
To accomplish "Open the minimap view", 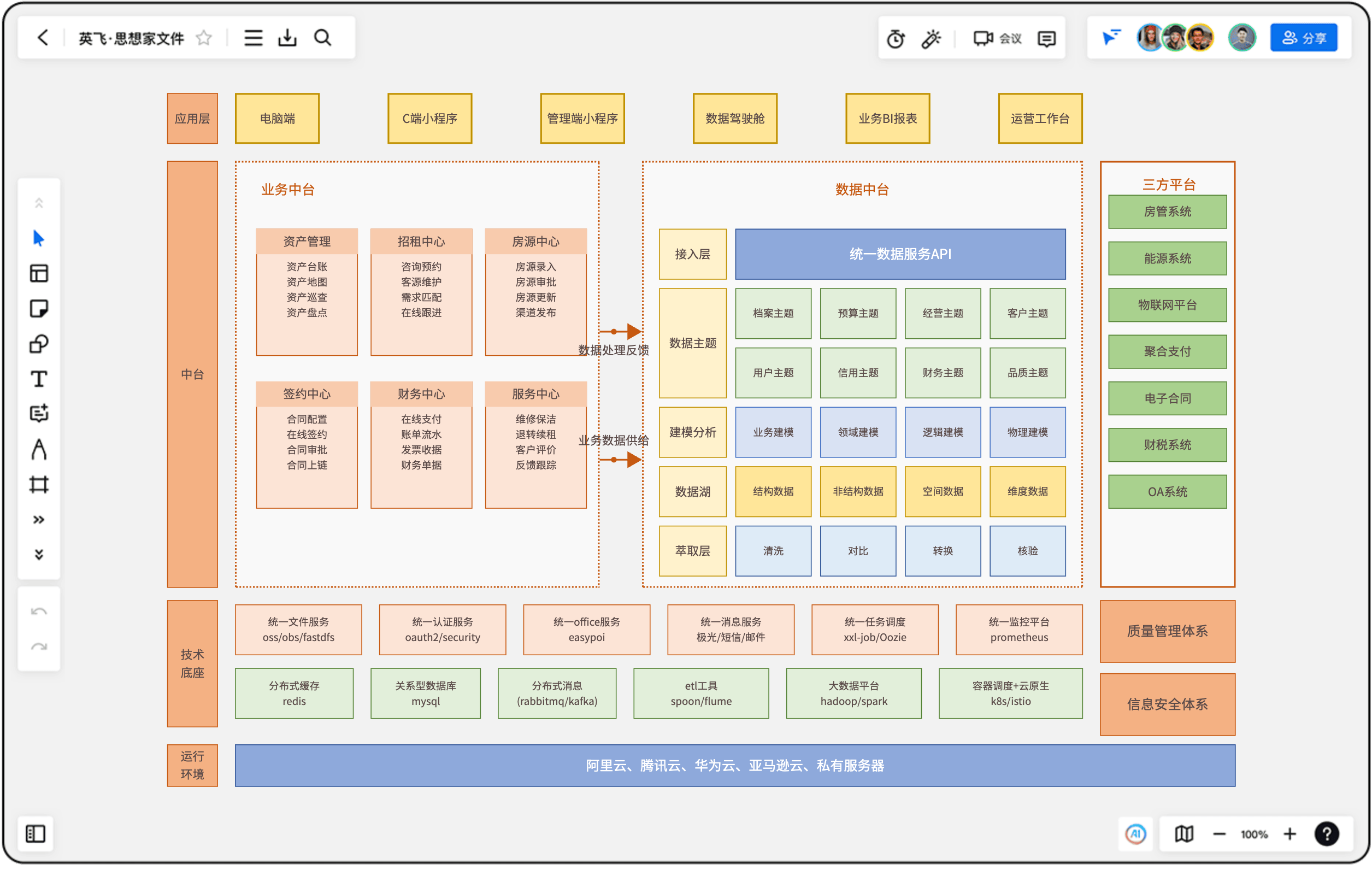I will [x=1184, y=834].
